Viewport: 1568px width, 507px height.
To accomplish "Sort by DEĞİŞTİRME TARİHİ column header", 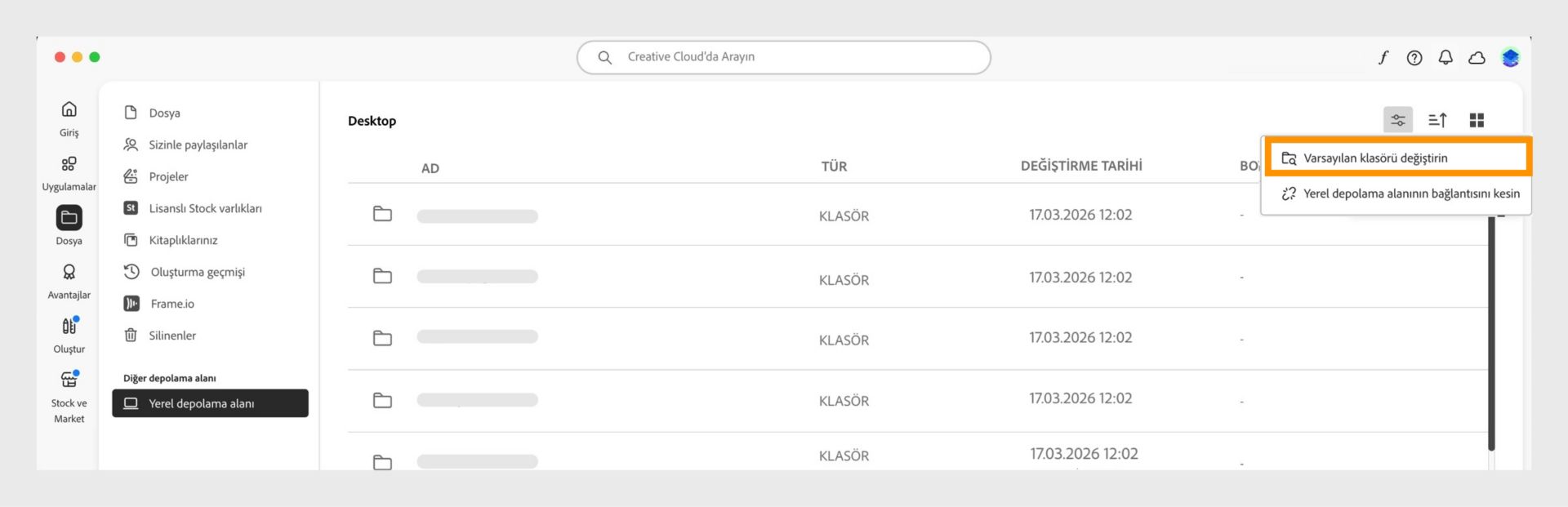I will tap(1081, 166).
